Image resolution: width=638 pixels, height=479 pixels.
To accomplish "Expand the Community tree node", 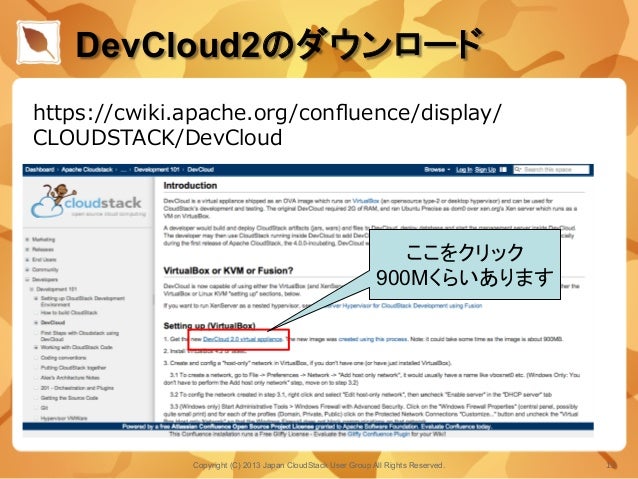I will tap(27, 270).
